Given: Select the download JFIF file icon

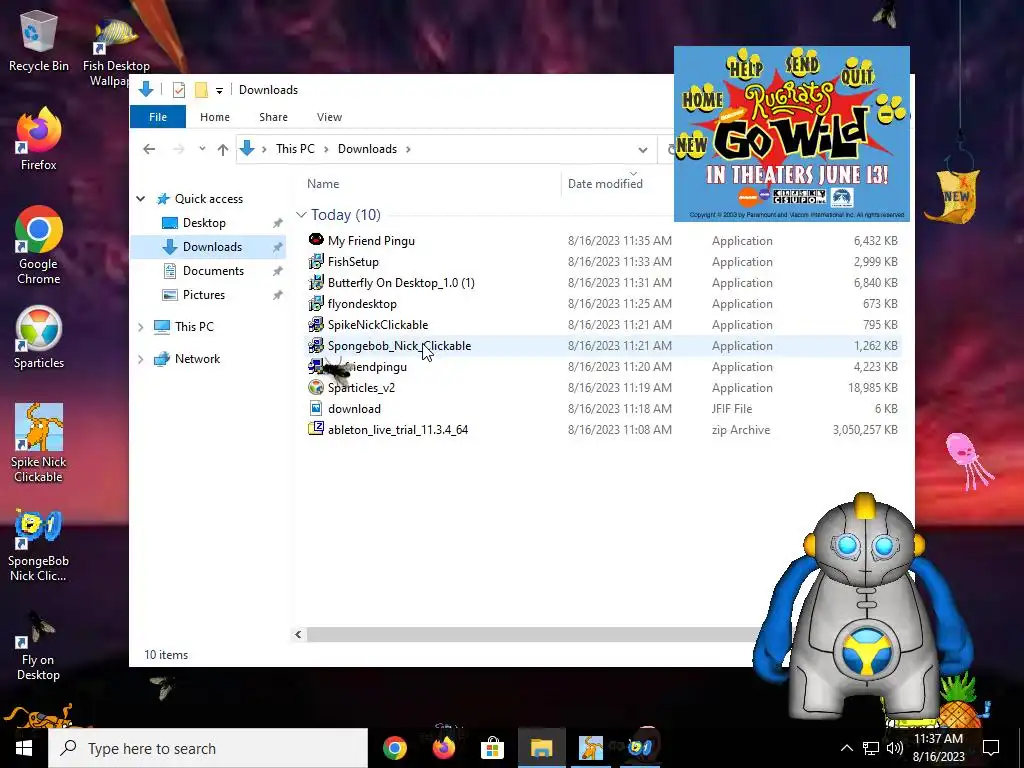Looking at the screenshot, I should 316,408.
